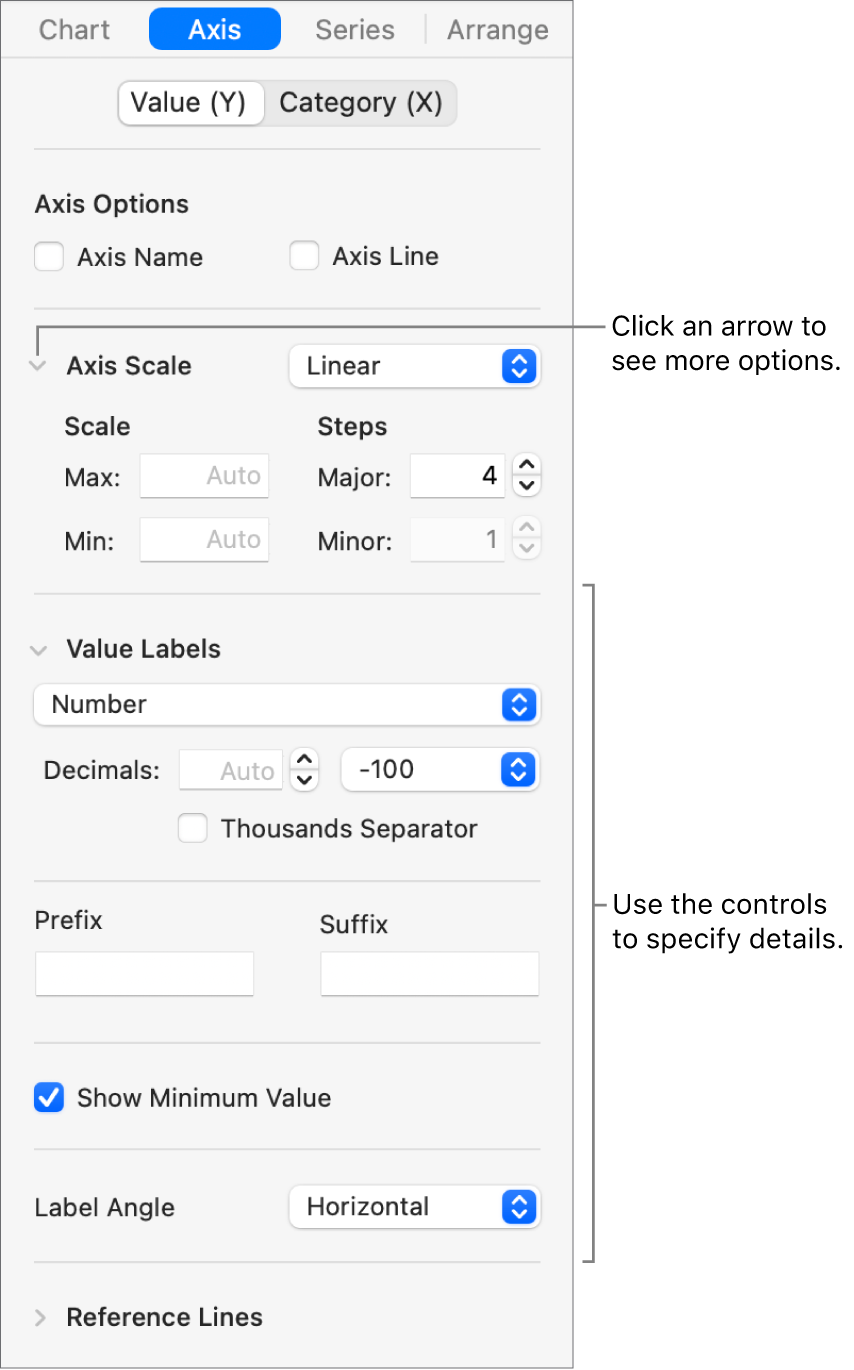This screenshot has height=1370, width=854.
Task: Switch to Category (X) axis
Action: coord(360,103)
